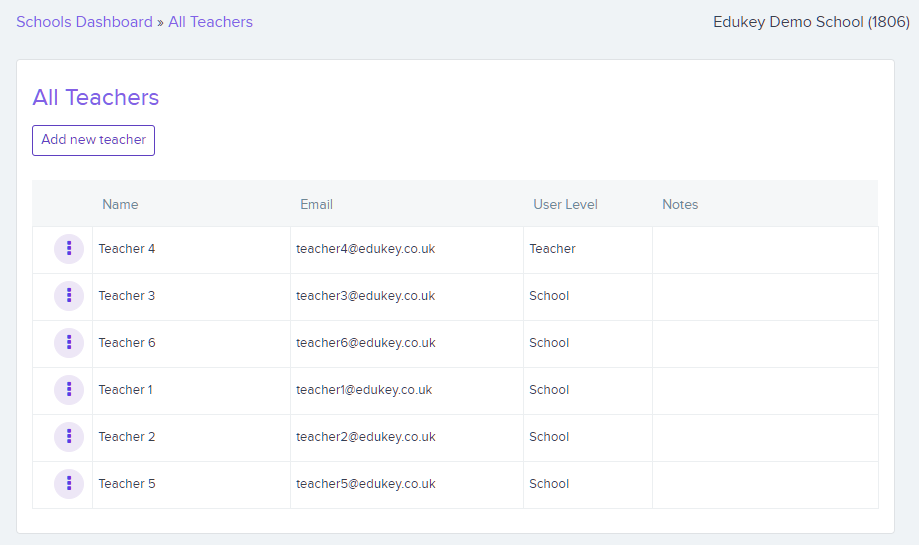
Task: Click School user level in Teacher 5 row
Action: point(549,484)
